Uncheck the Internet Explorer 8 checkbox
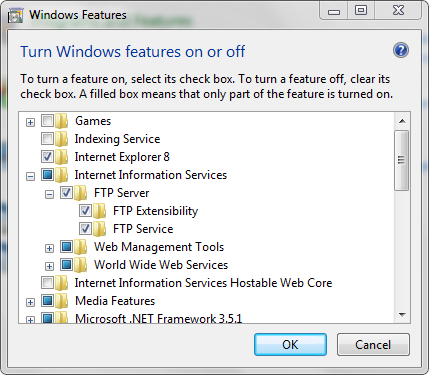Viewport: 429px width, 375px height. click(x=47, y=157)
